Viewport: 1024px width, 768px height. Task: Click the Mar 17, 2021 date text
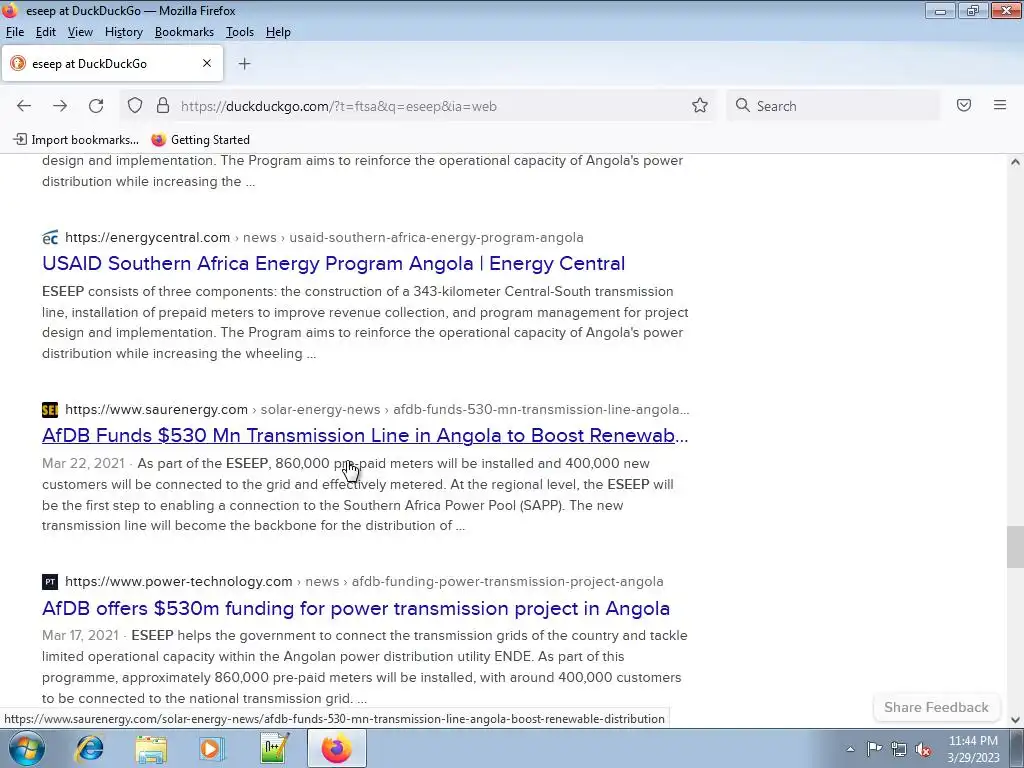click(80, 635)
